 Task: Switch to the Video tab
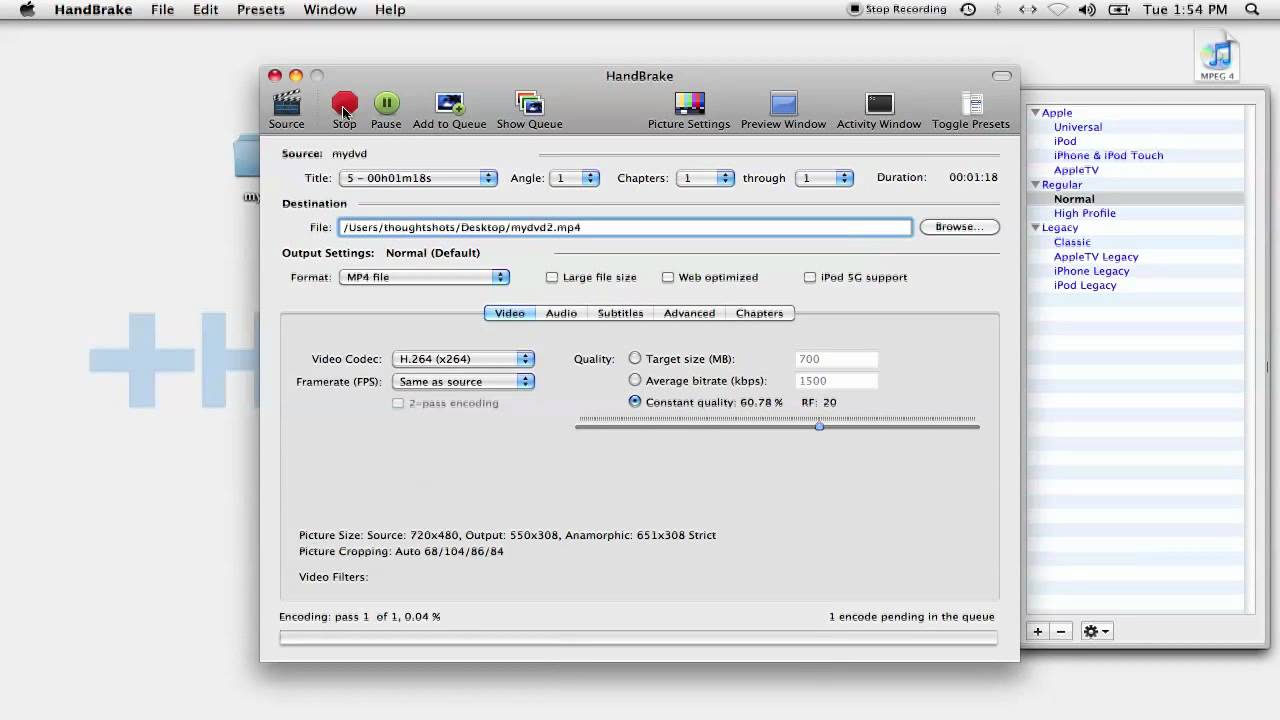click(509, 313)
